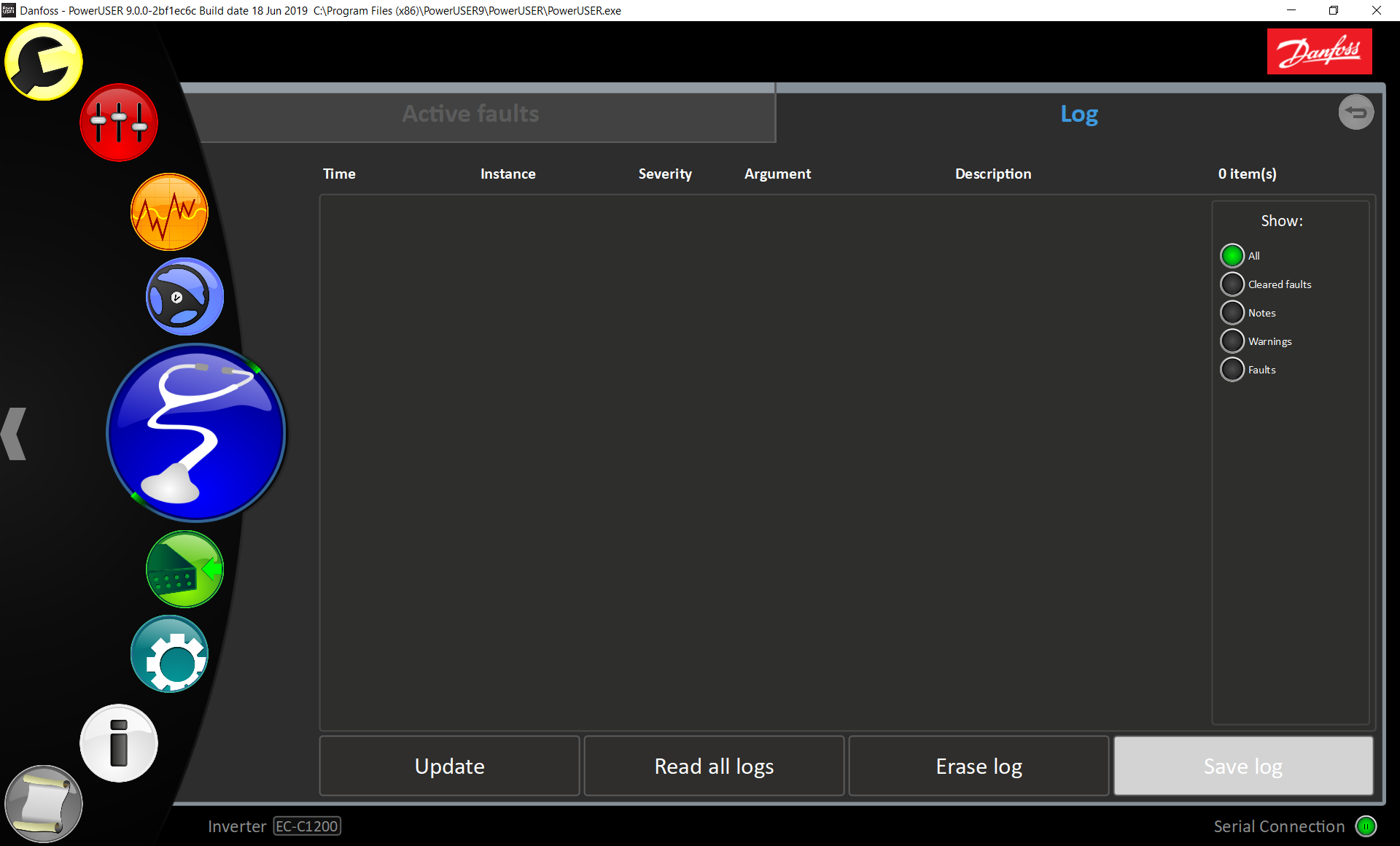Switch to the Log tab
Screen dimensions: 1400x846
coord(1079,113)
